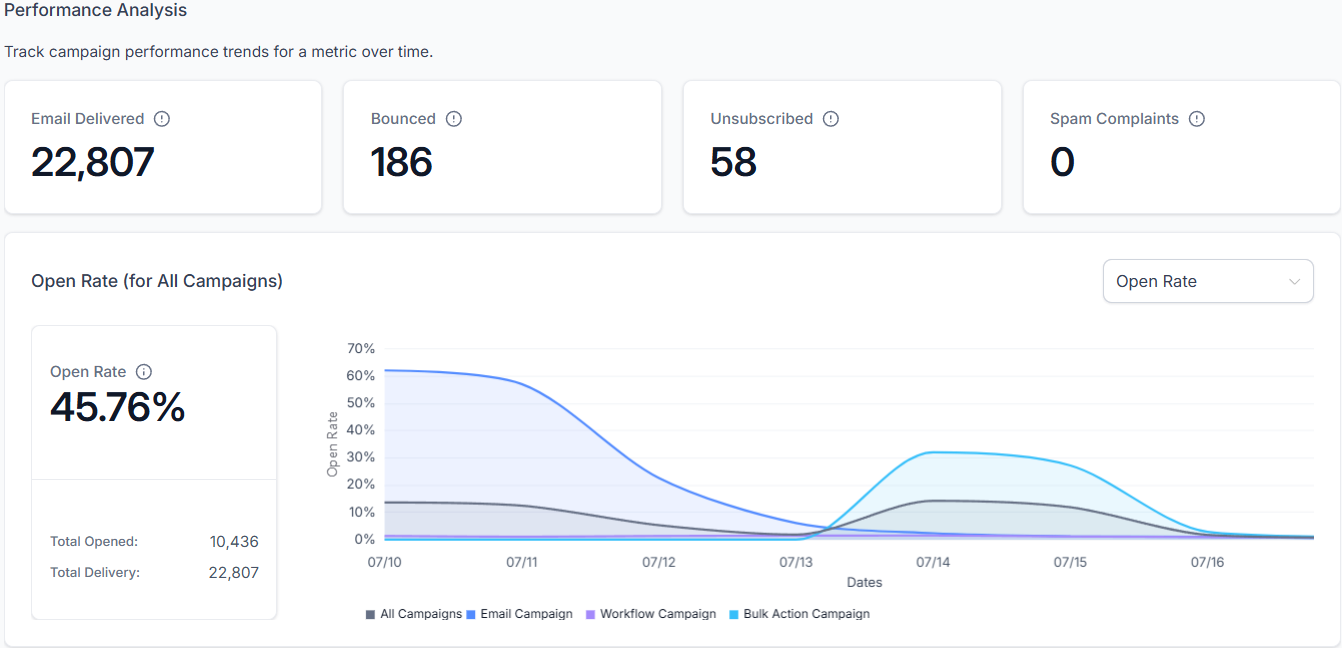Click the Spam Complaints card label

point(1114,118)
